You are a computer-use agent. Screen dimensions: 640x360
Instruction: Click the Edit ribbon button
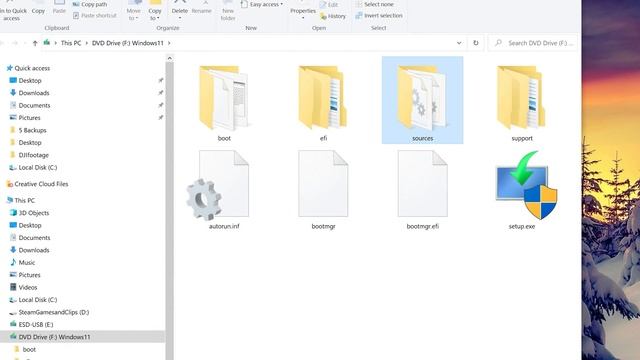329,5
